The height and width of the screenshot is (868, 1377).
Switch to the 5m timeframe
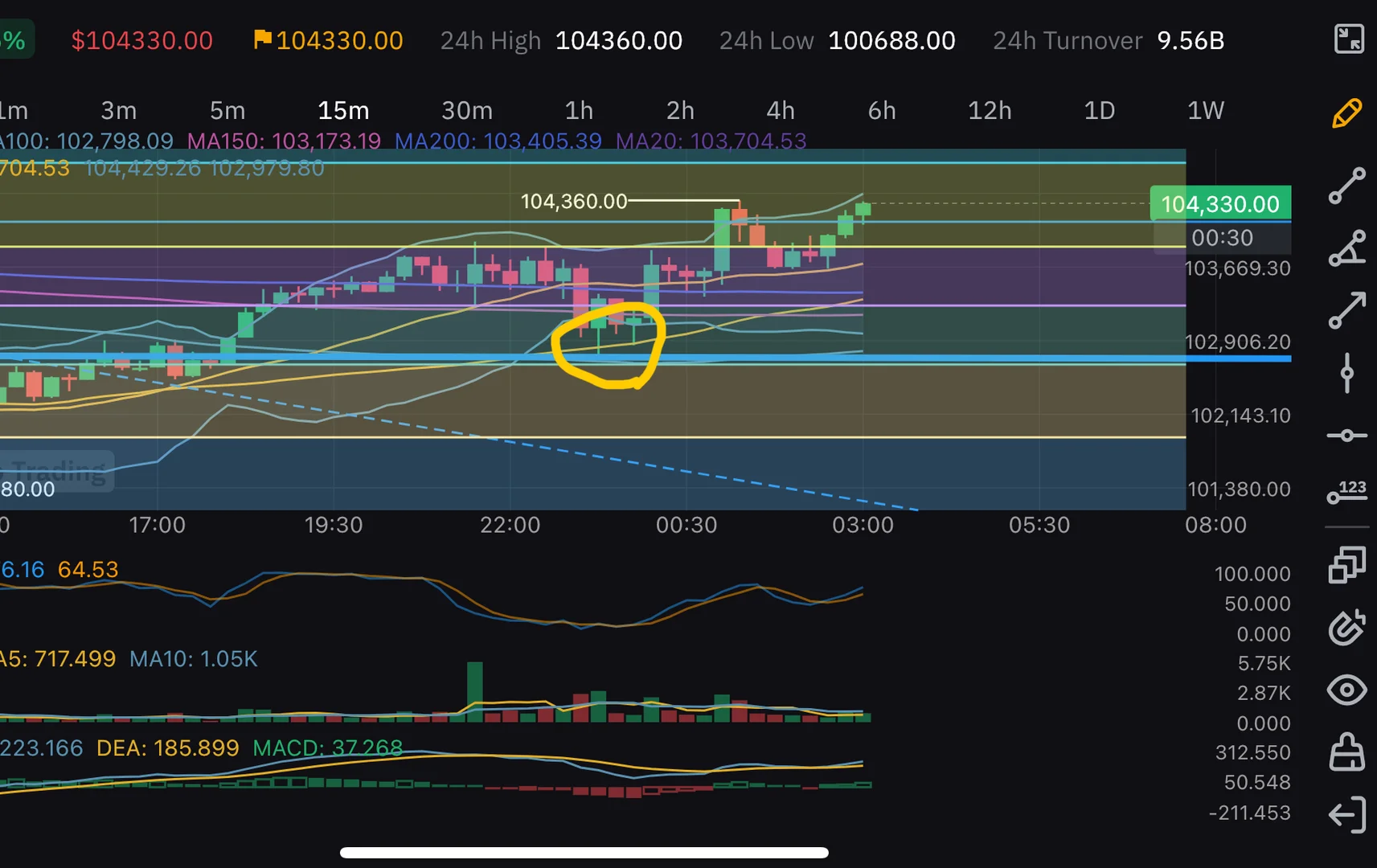coord(227,110)
